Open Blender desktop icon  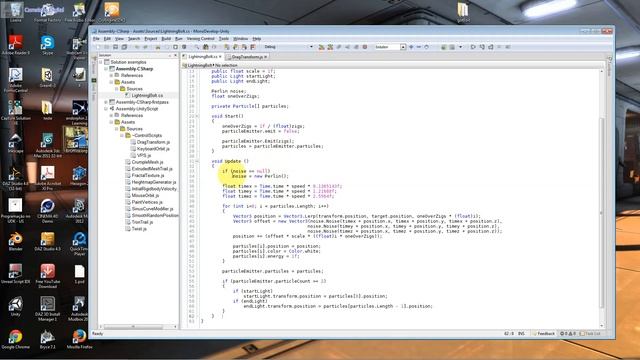[x=16, y=241]
